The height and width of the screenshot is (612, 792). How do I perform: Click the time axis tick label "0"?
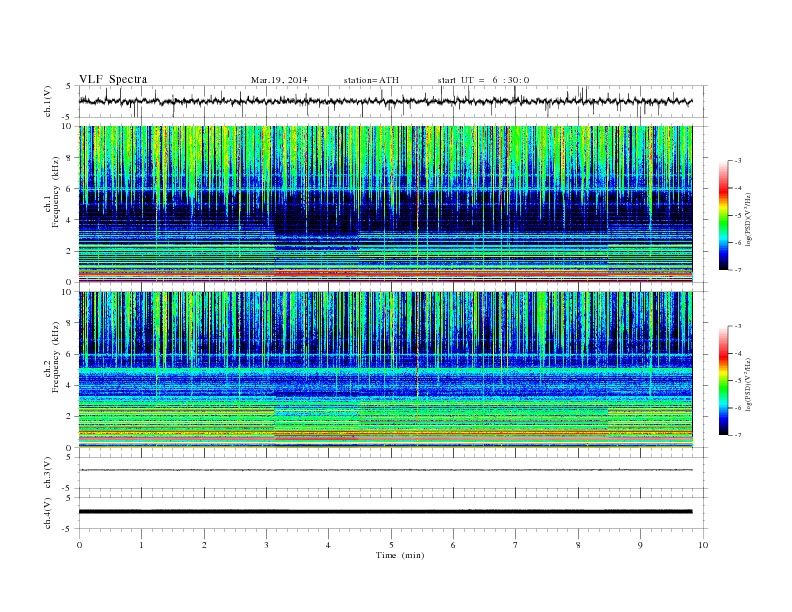[79, 545]
